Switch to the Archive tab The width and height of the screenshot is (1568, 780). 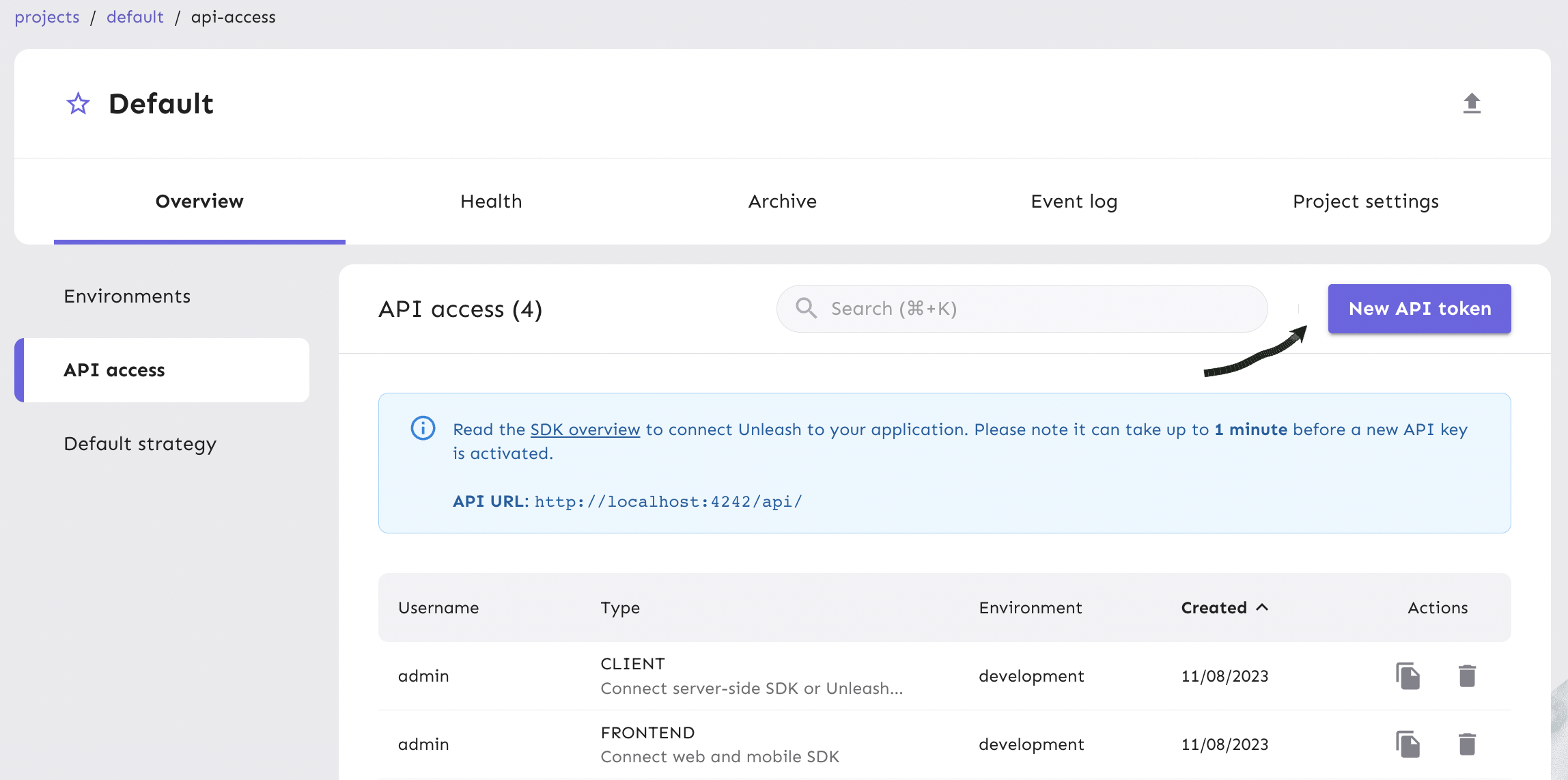(x=783, y=201)
